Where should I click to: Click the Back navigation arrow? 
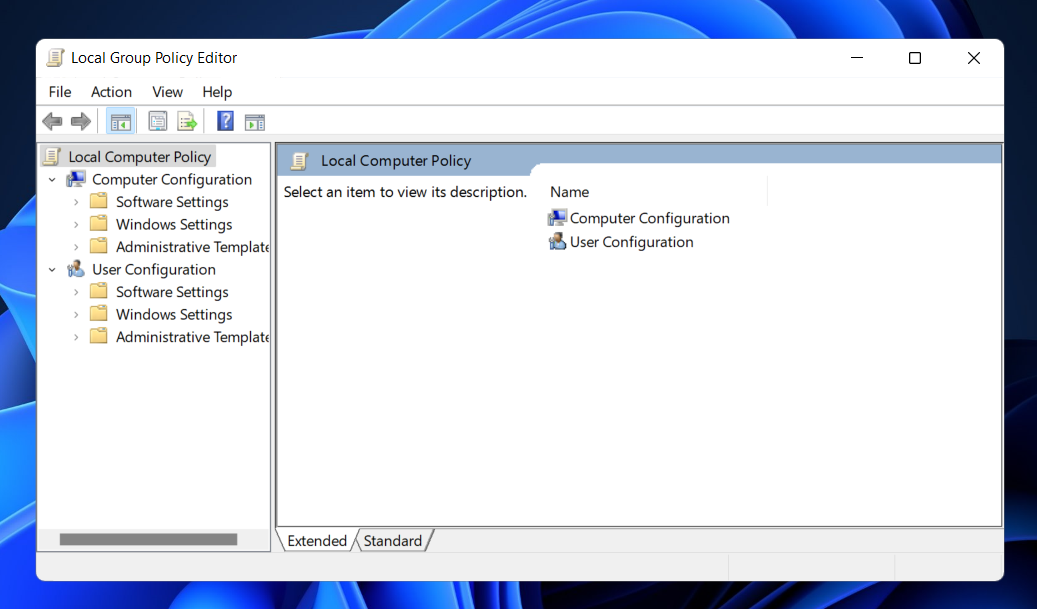[52, 121]
